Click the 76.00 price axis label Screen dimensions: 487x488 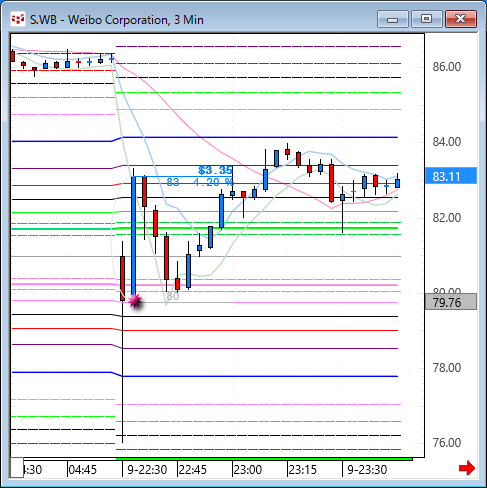click(447, 443)
